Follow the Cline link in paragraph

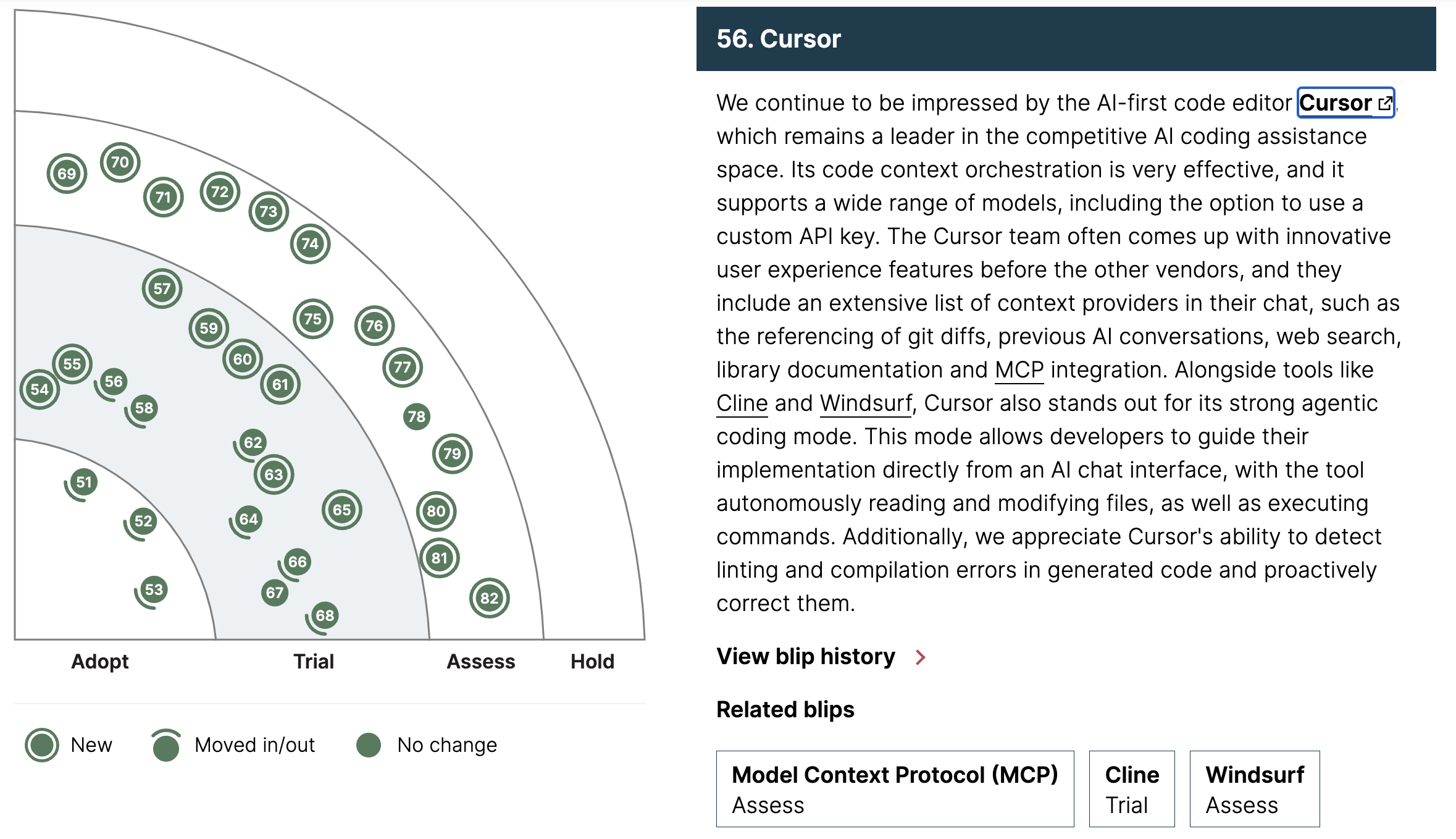pyautogui.click(x=742, y=403)
